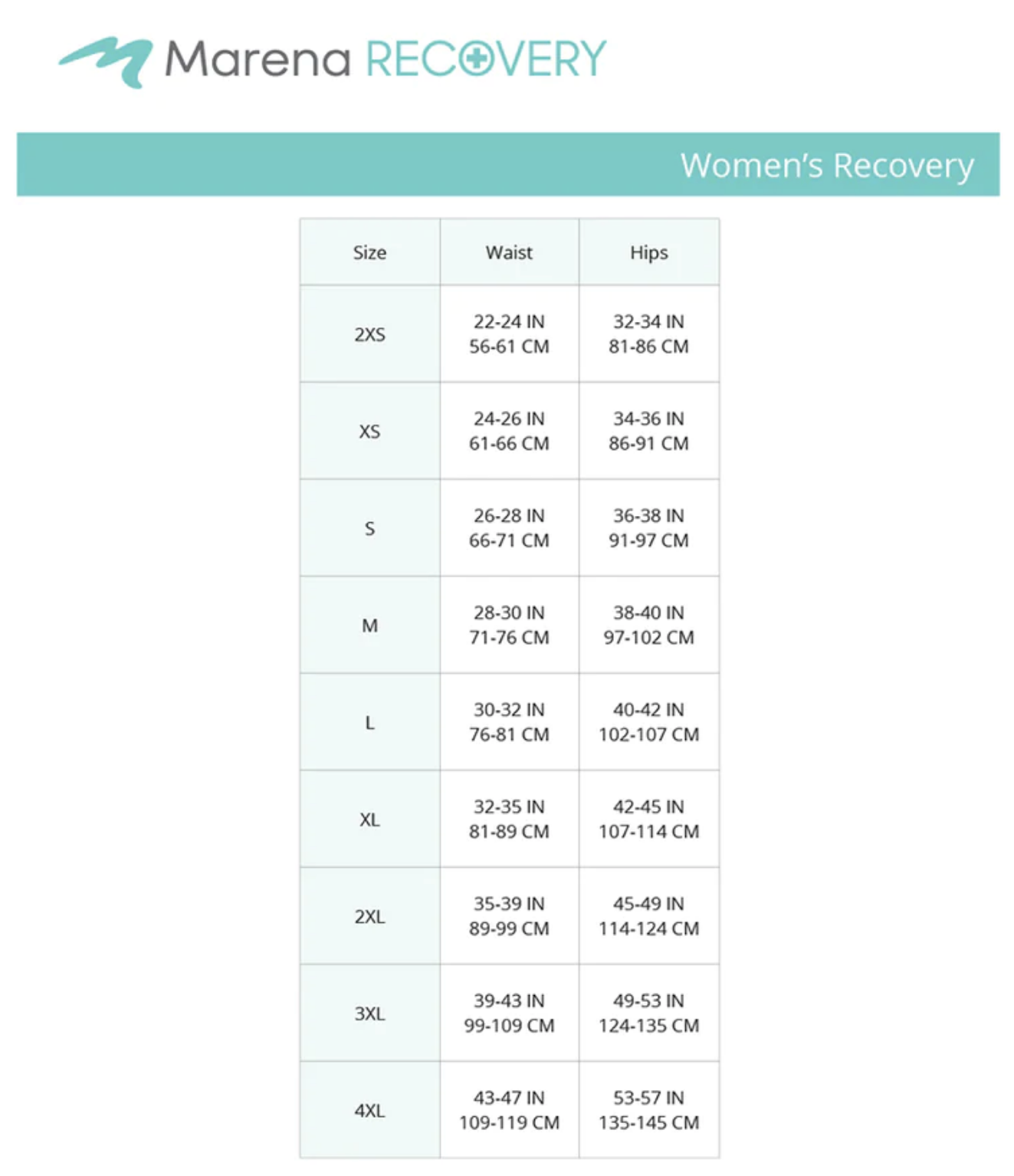Click the 2XL size row label
This screenshot has width=1014, height=1176.
click(369, 916)
